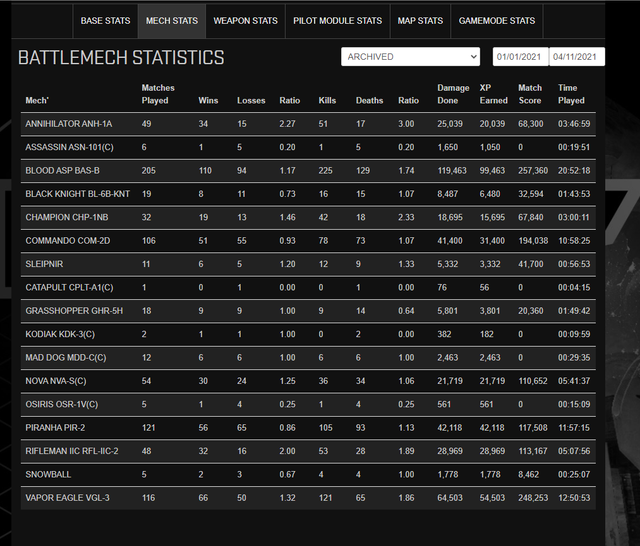The image size is (640, 546).
Task: Click CATAPULT CPLT-A1(C) mech name
Action: 69,288
